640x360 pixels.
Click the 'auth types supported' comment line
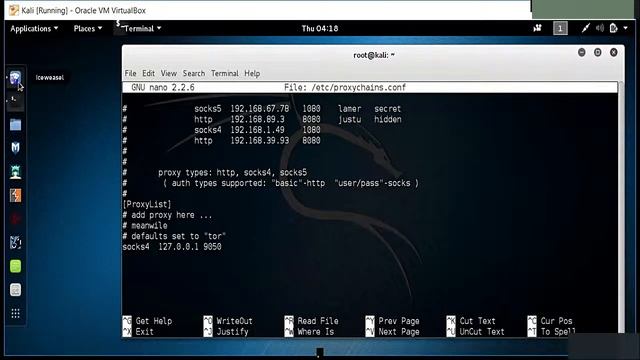coord(271,183)
